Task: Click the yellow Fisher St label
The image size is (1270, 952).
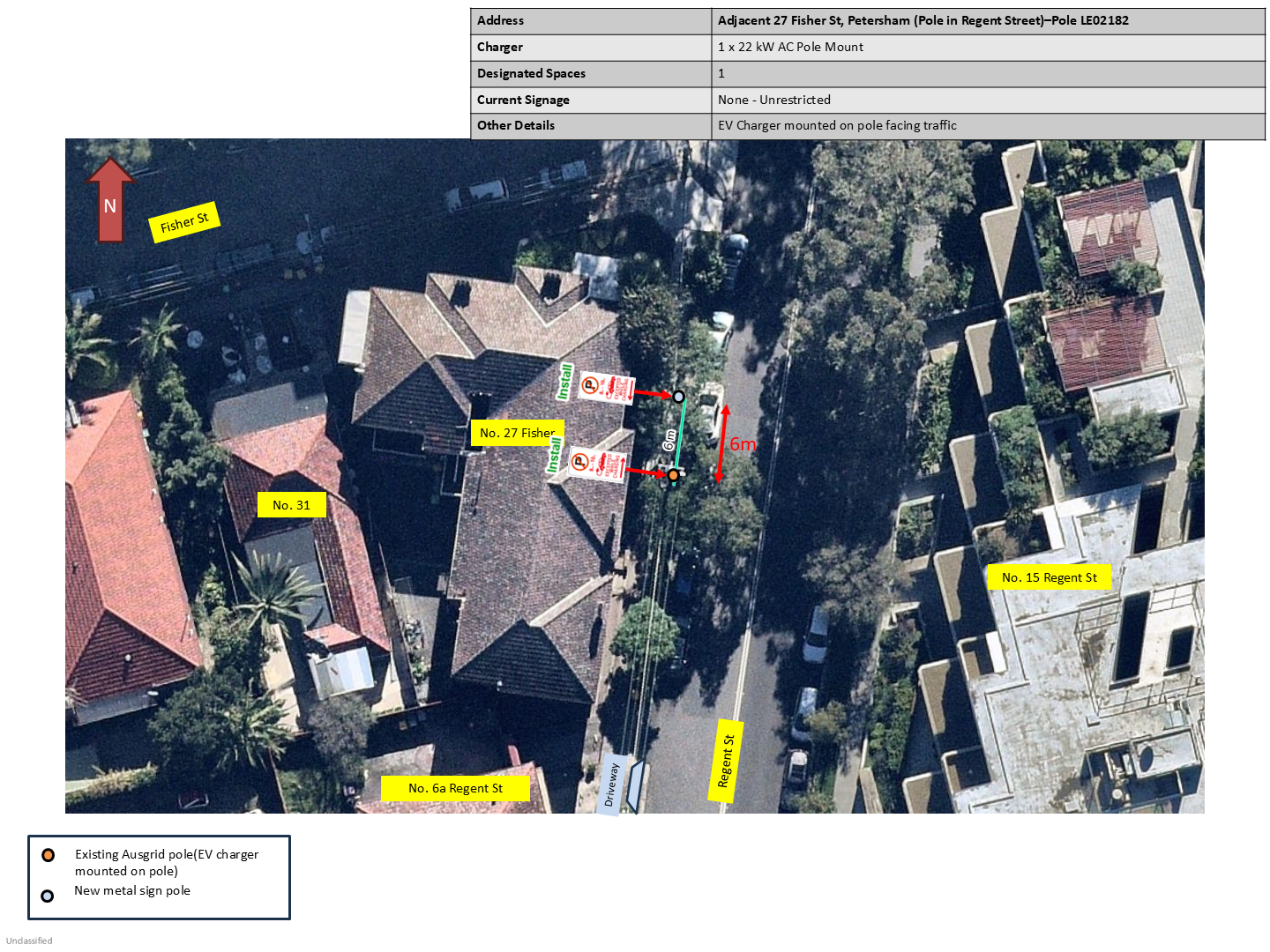Action: coord(183,222)
